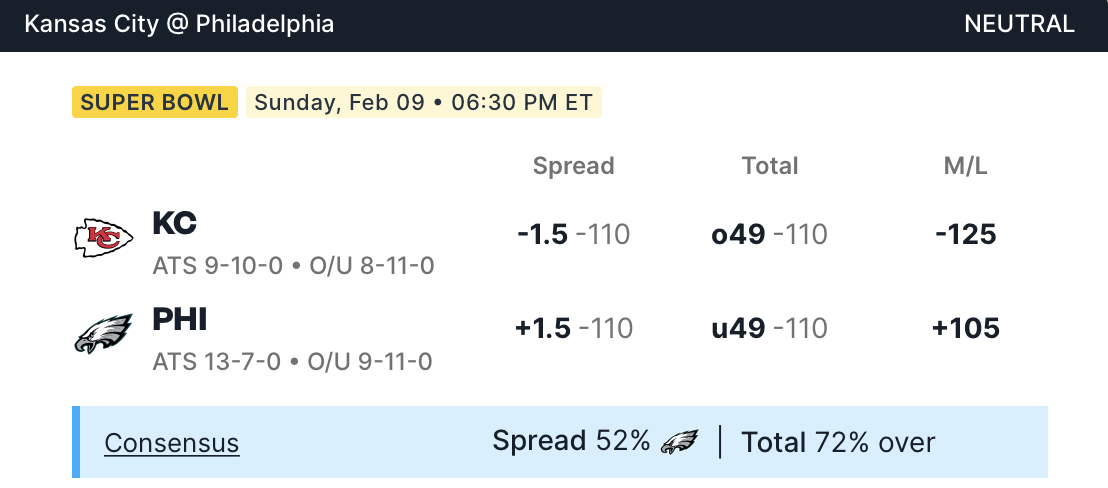Image resolution: width=1108 pixels, height=488 pixels.
Task: Click the Kansas City @ Philadelphia header title
Action: click(x=179, y=24)
